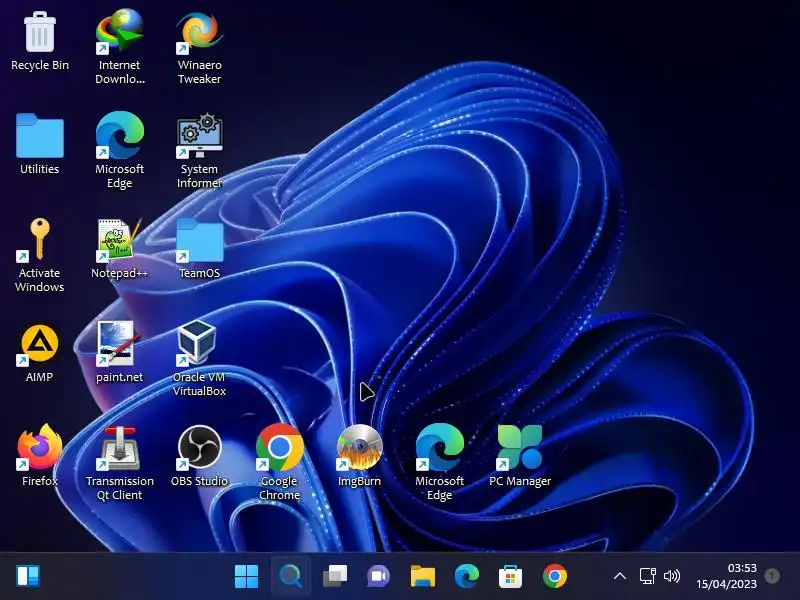Open Microsoft Store from taskbar

511,577
